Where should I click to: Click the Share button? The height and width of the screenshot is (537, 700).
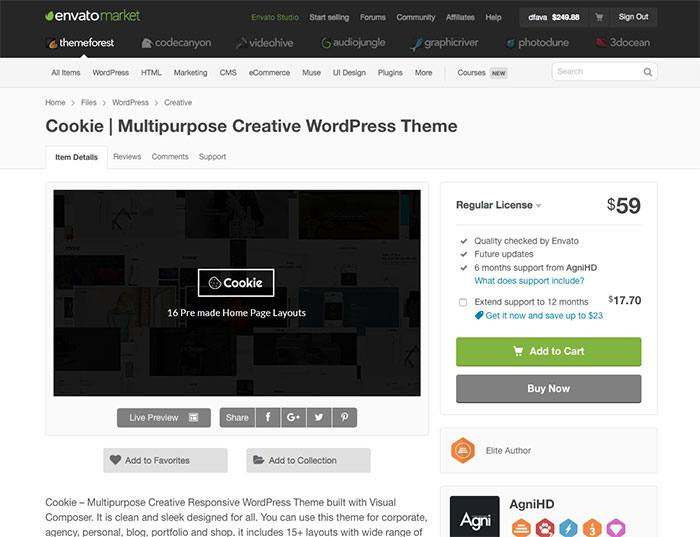pyautogui.click(x=237, y=417)
